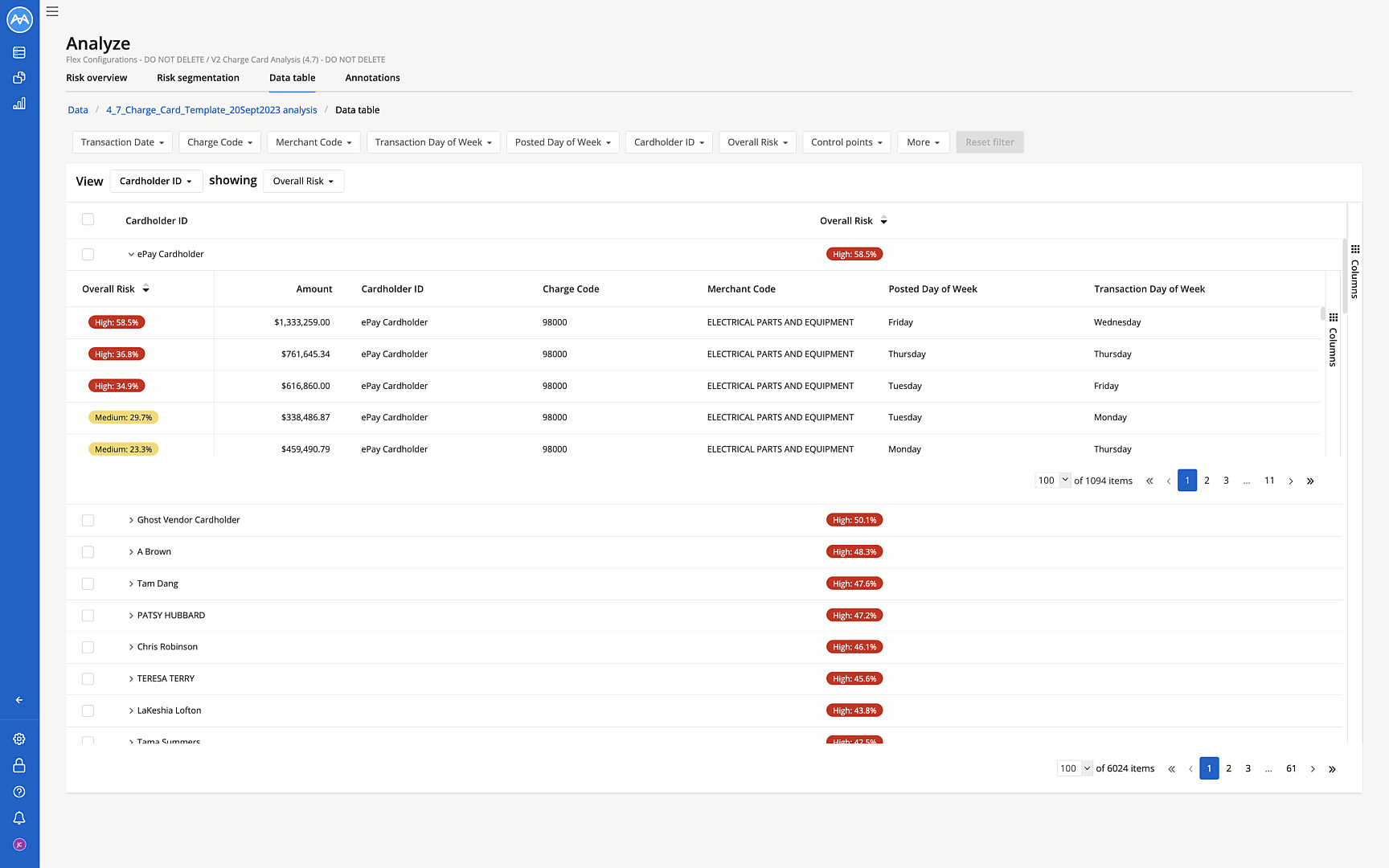
Task: Open the More filters menu
Action: [x=923, y=142]
